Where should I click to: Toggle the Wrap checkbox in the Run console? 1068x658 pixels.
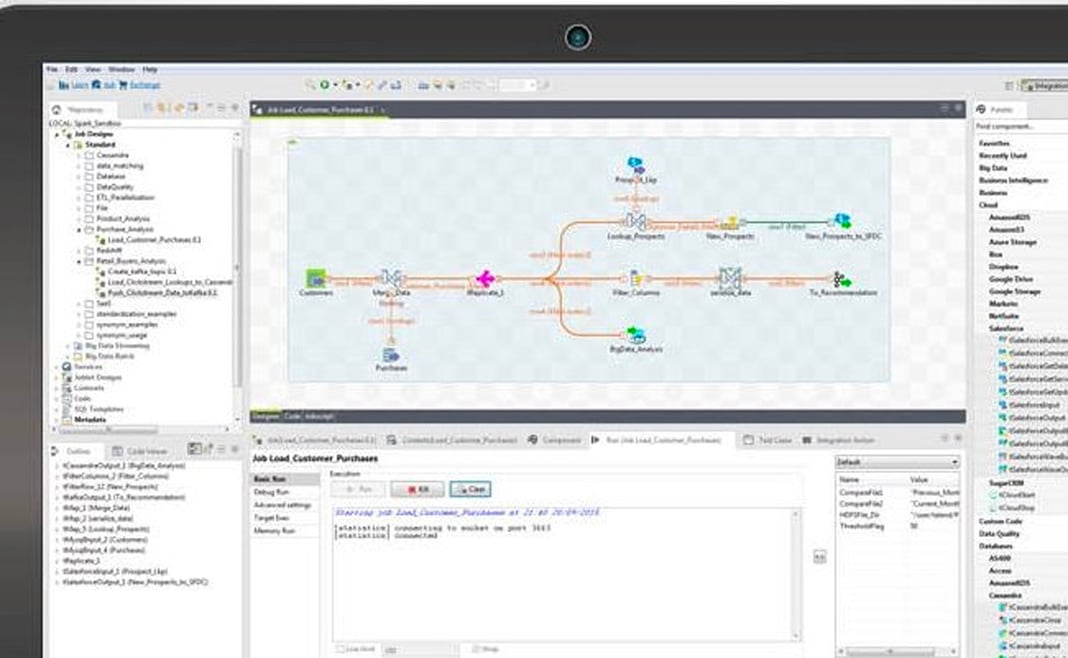tap(476, 647)
